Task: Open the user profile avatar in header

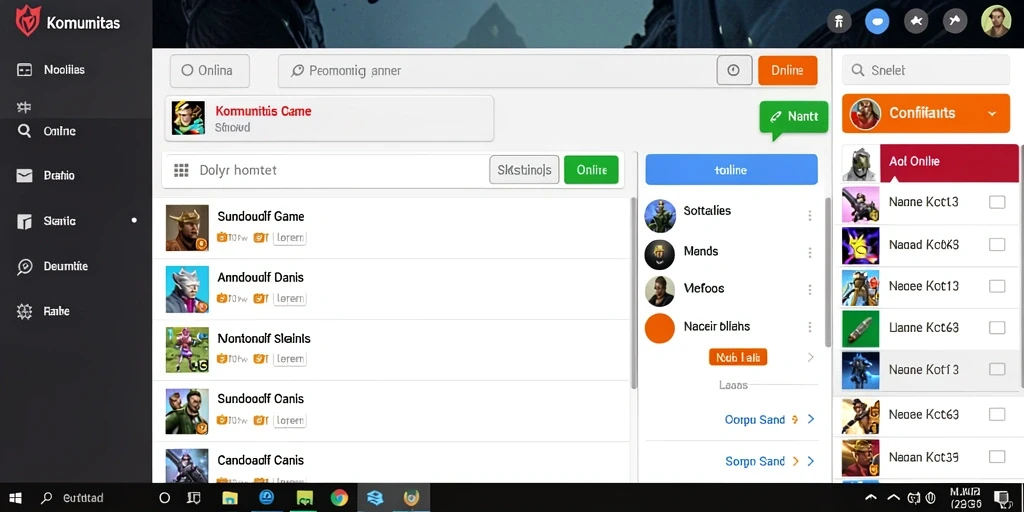Action: [x=996, y=21]
